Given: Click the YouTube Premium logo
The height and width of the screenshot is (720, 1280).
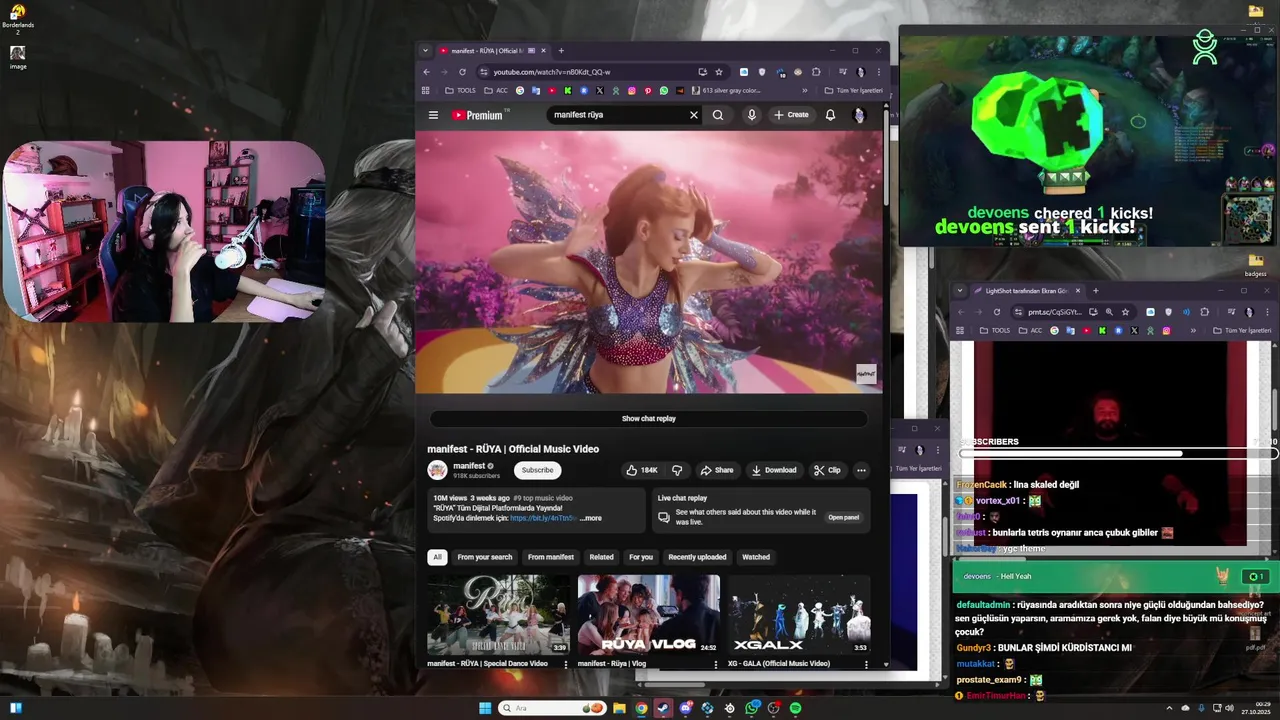Looking at the screenshot, I should click(x=479, y=115).
